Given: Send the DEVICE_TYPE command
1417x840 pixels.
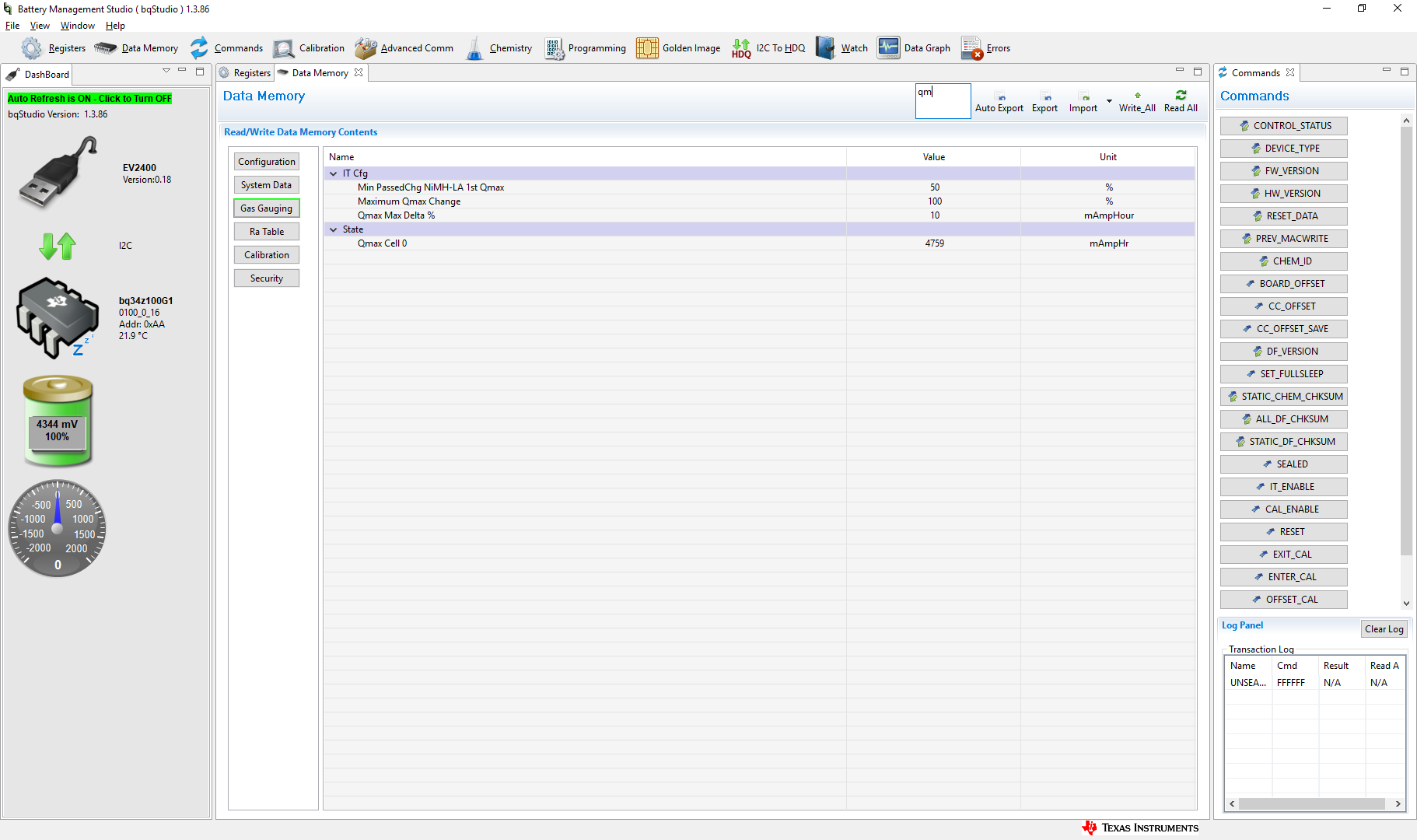Looking at the screenshot, I should [x=1284, y=149].
